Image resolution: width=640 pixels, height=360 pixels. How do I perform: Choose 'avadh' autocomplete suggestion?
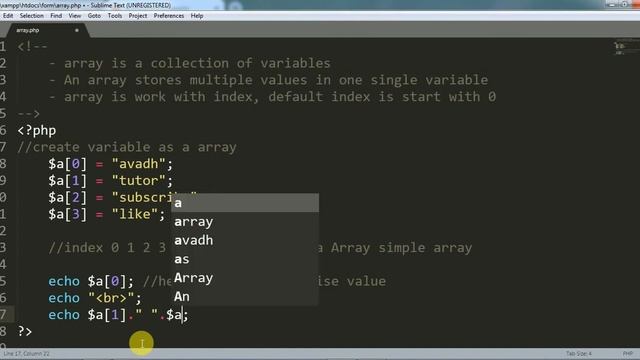[x=245, y=240]
